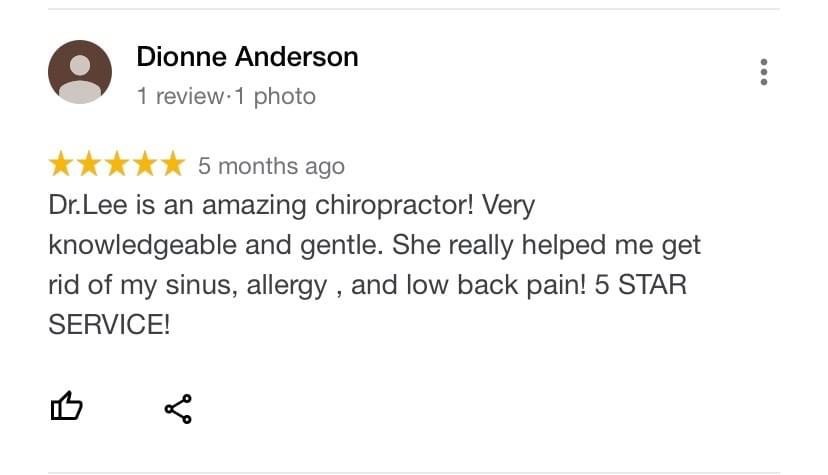Click the words "low back pain!"
Image resolution: width=828 pixels, height=475 pixels.
pos(498,285)
